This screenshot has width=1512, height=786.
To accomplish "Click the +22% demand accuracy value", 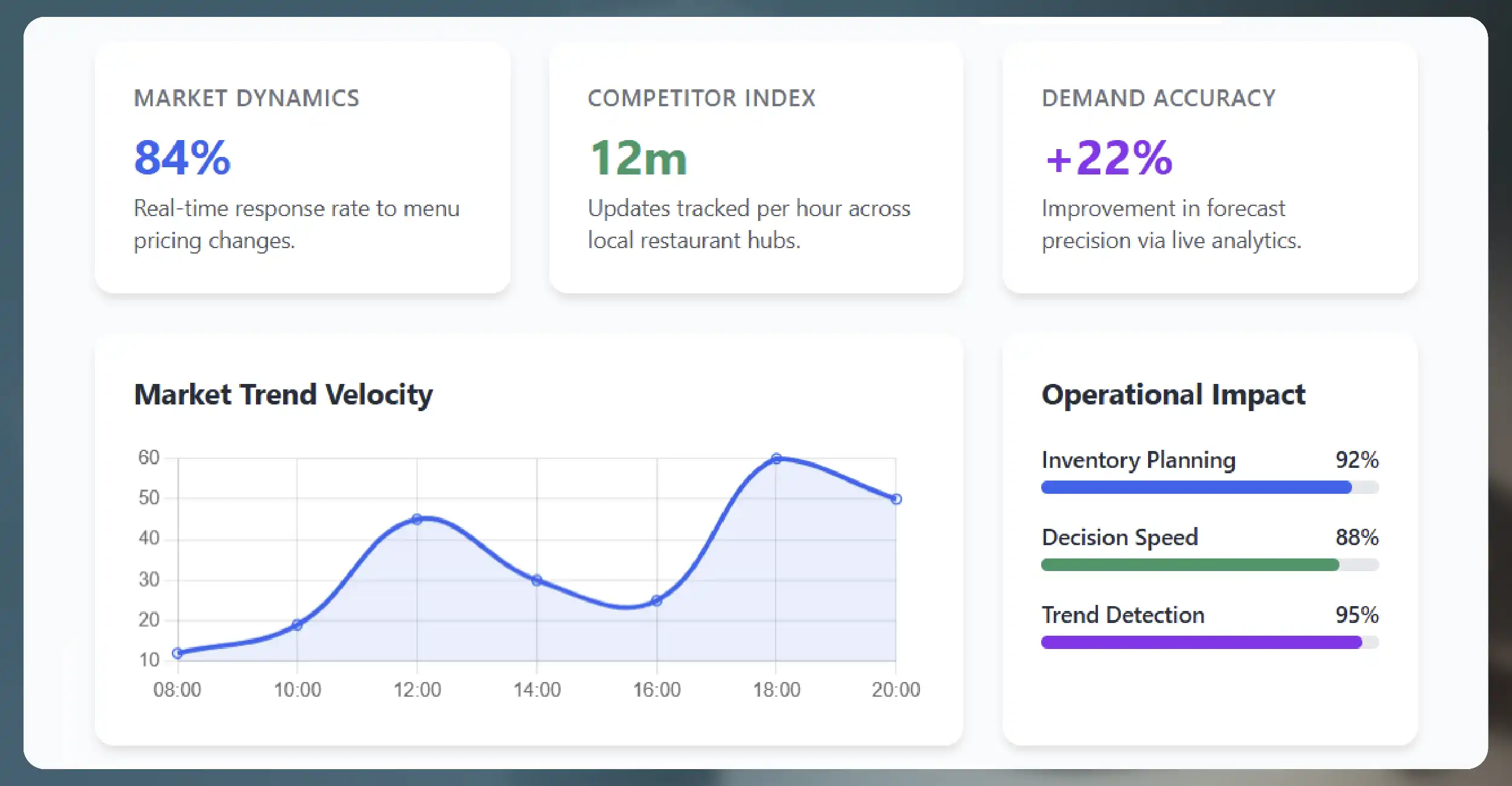I will pos(1109,158).
